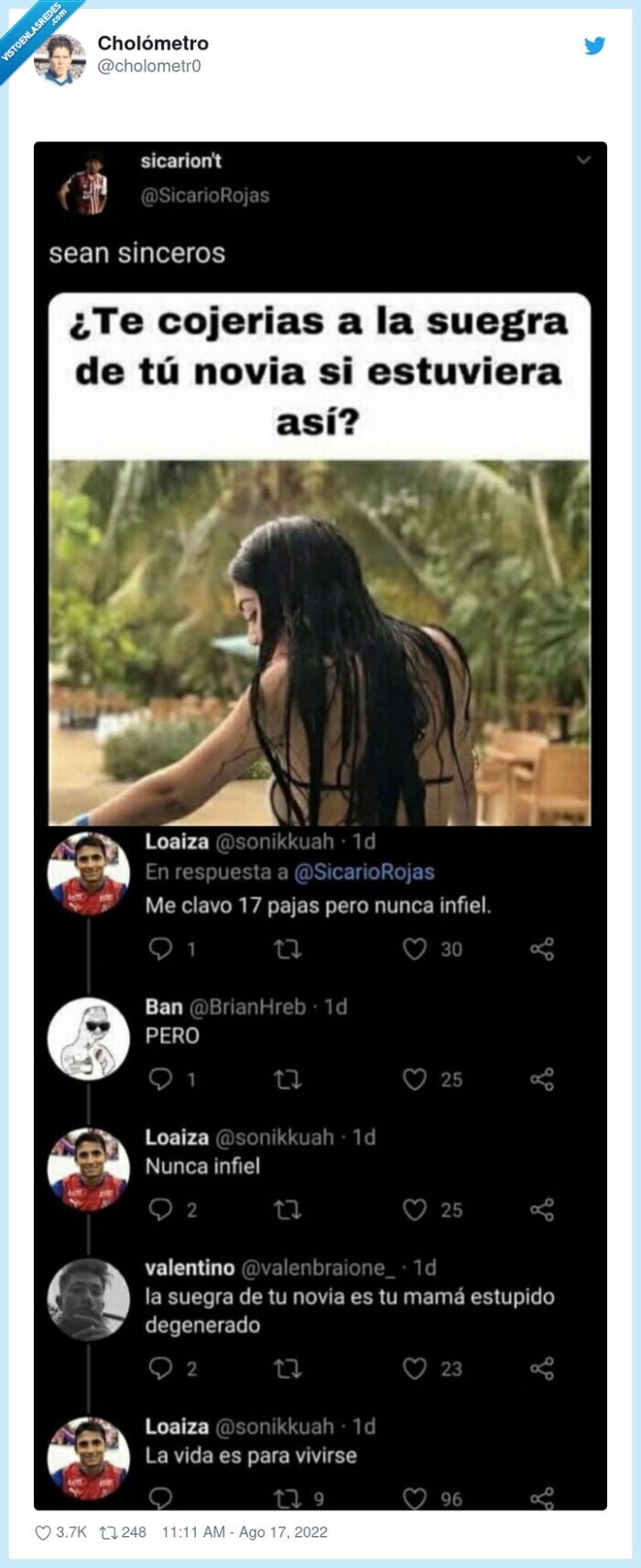
Task: Like valentino's reply about la suegra
Action: click(x=418, y=1369)
